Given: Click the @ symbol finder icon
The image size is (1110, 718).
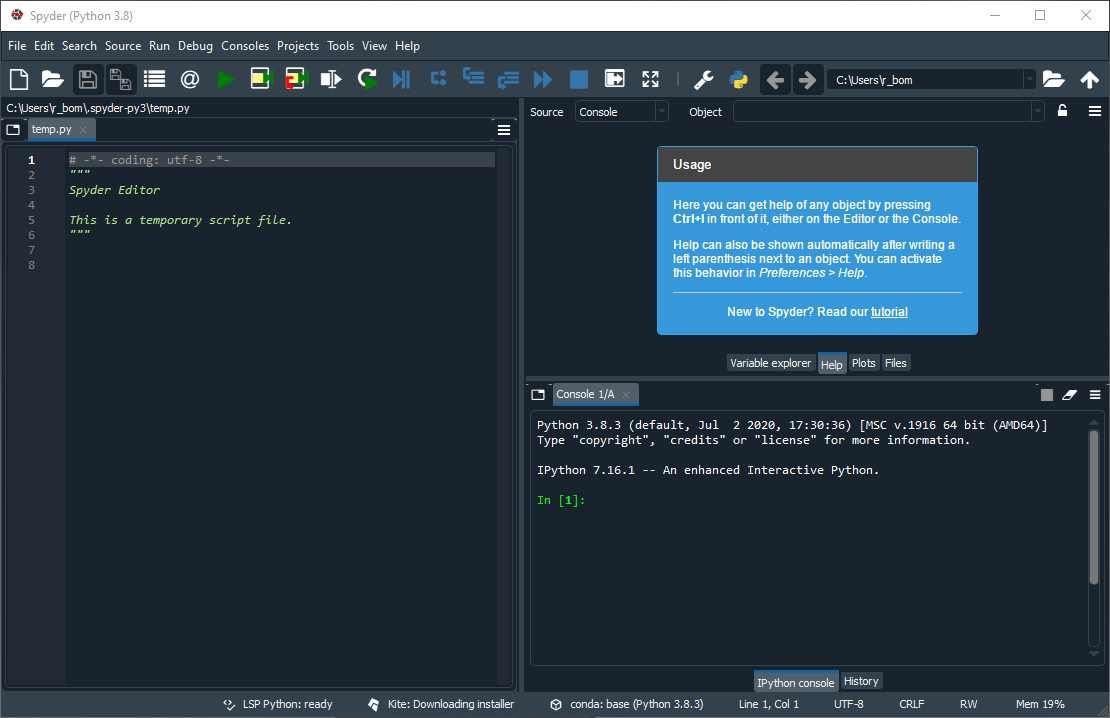Looking at the screenshot, I should pyautogui.click(x=190, y=79).
